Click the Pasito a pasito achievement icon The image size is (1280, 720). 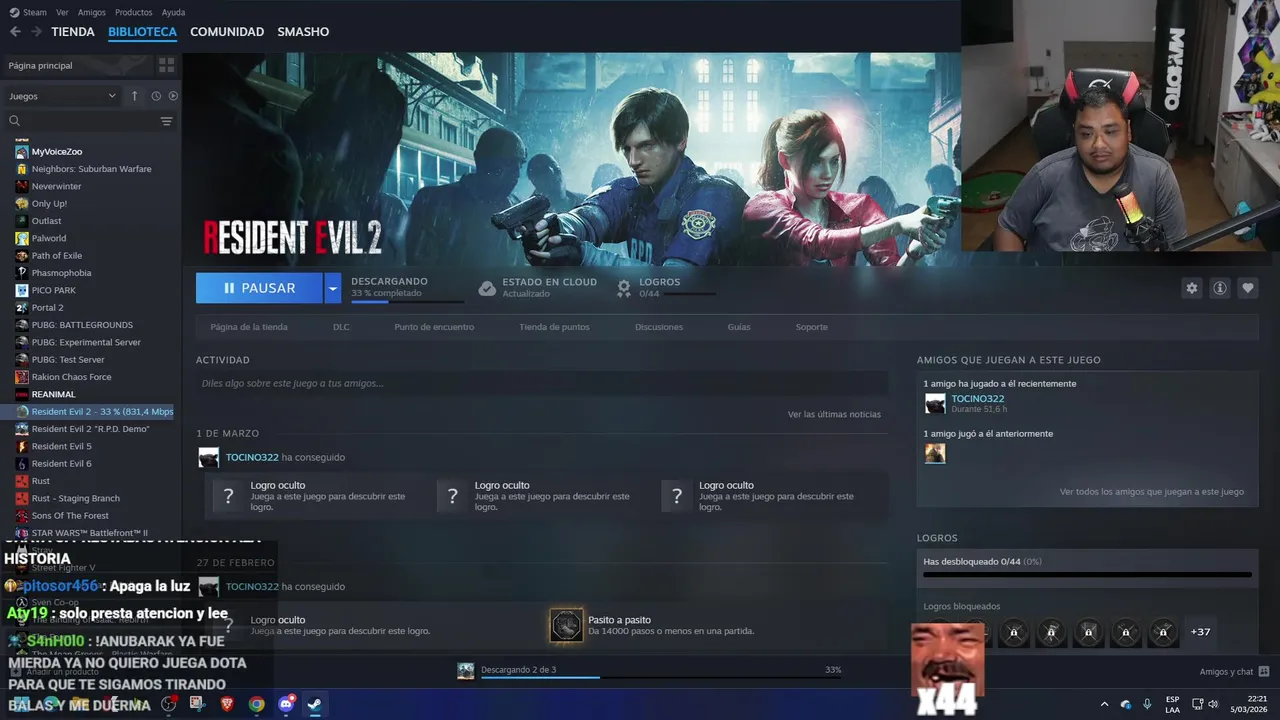(x=566, y=626)
